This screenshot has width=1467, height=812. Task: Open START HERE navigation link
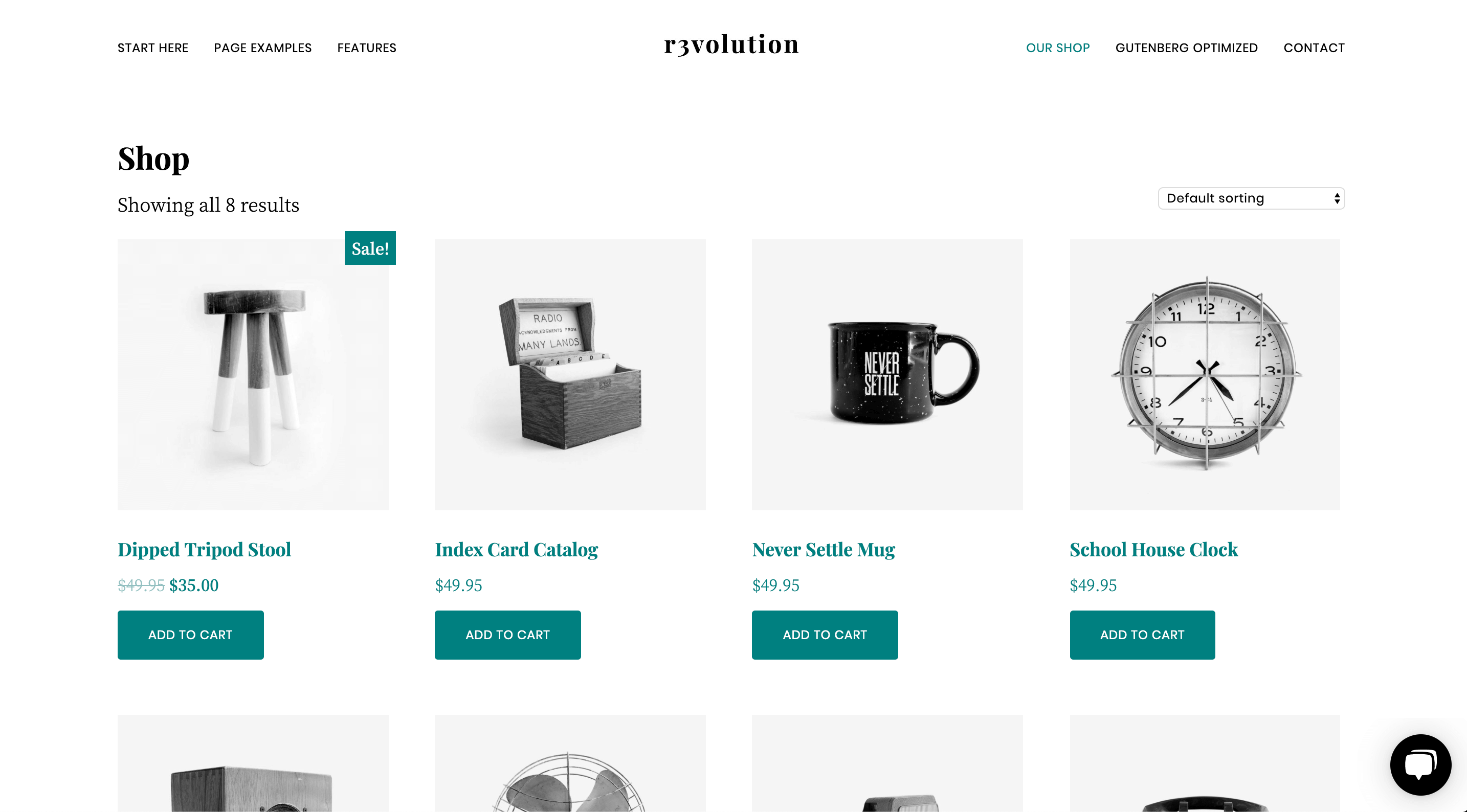point(153,47)
